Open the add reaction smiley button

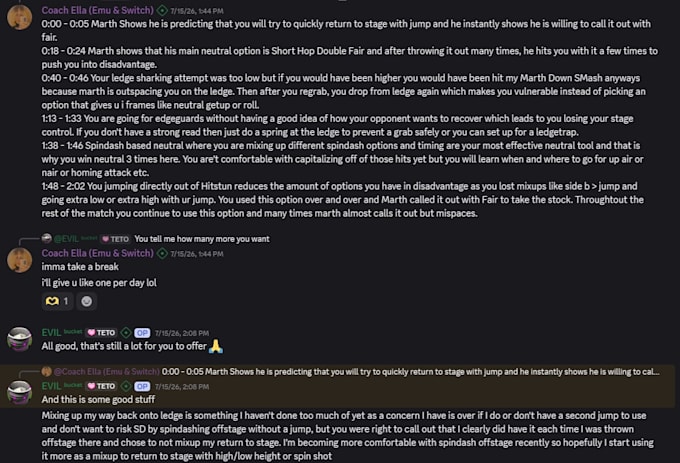tap(87, 301)
